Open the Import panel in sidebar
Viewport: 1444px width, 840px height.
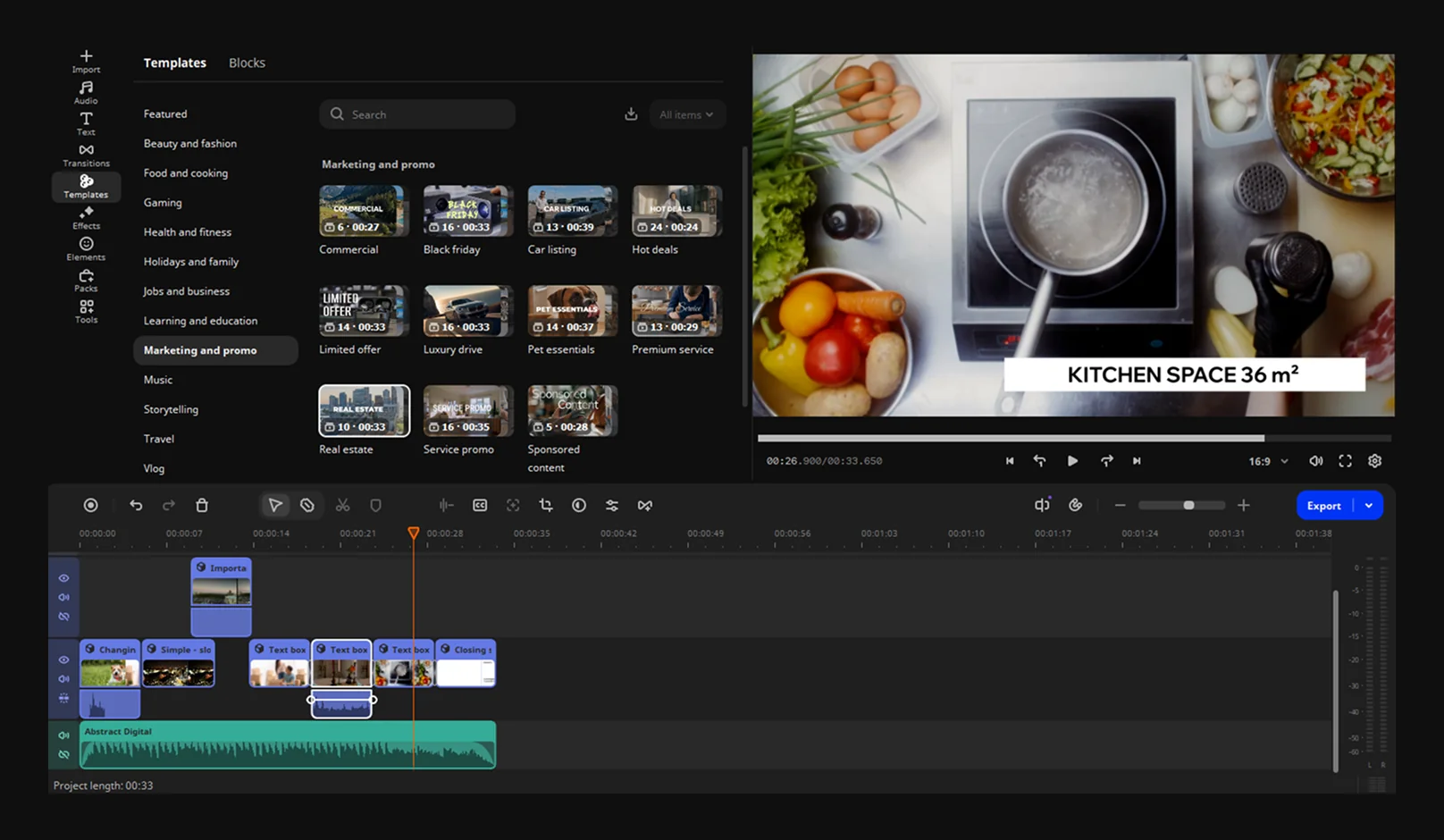tap(86, 61)
